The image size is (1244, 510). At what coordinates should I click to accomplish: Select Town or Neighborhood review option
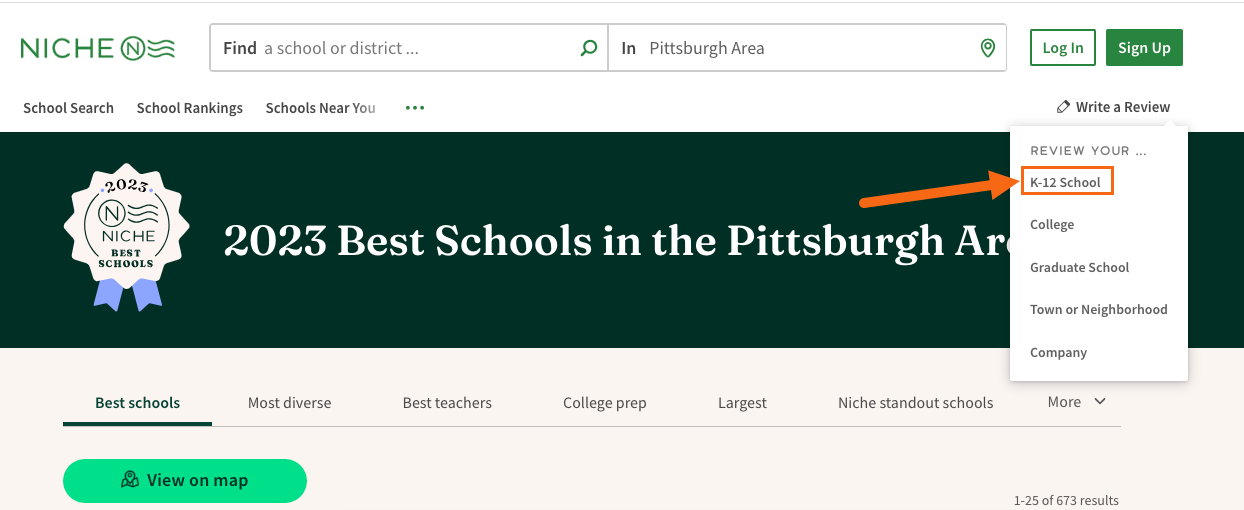coord(1099,310)
